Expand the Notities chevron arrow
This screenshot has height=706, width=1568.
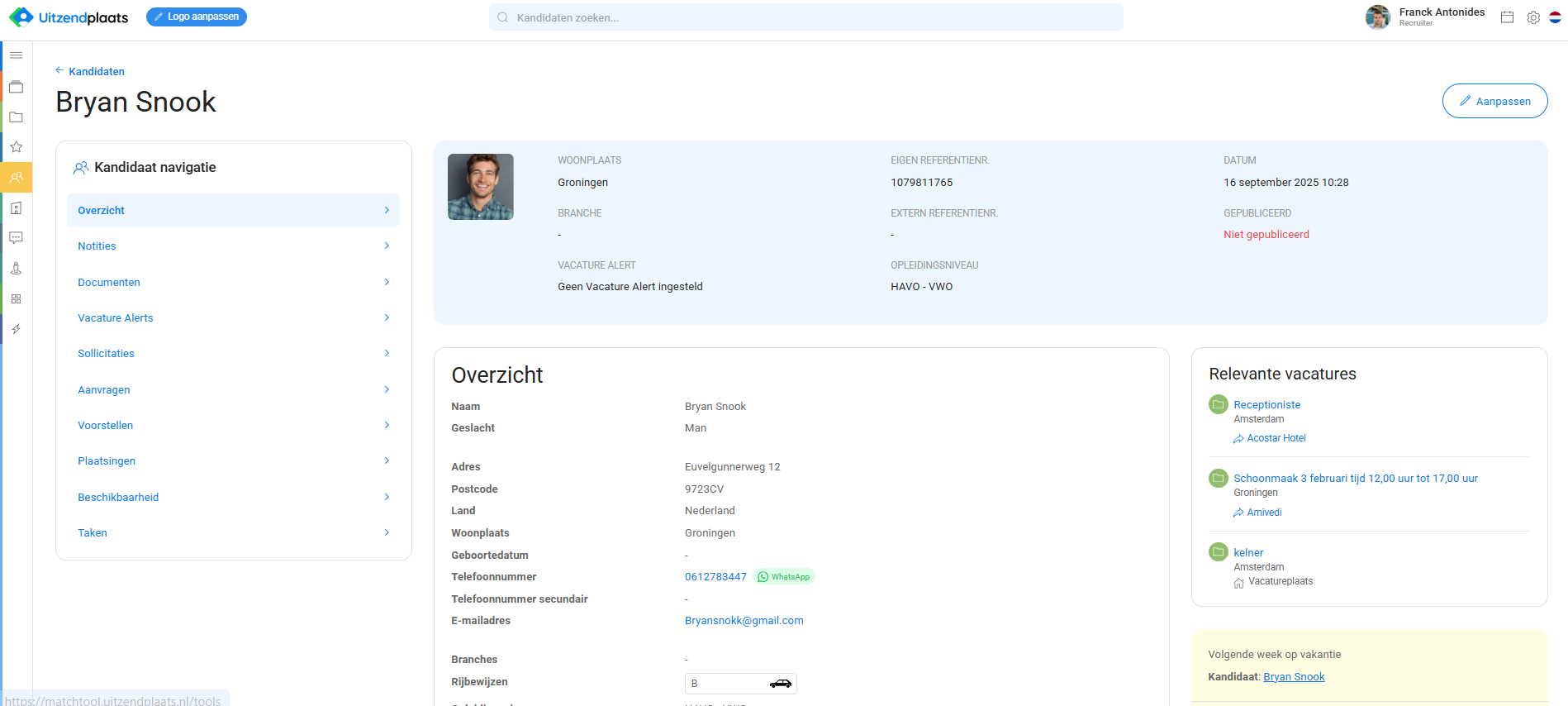[x=387, y=246]
